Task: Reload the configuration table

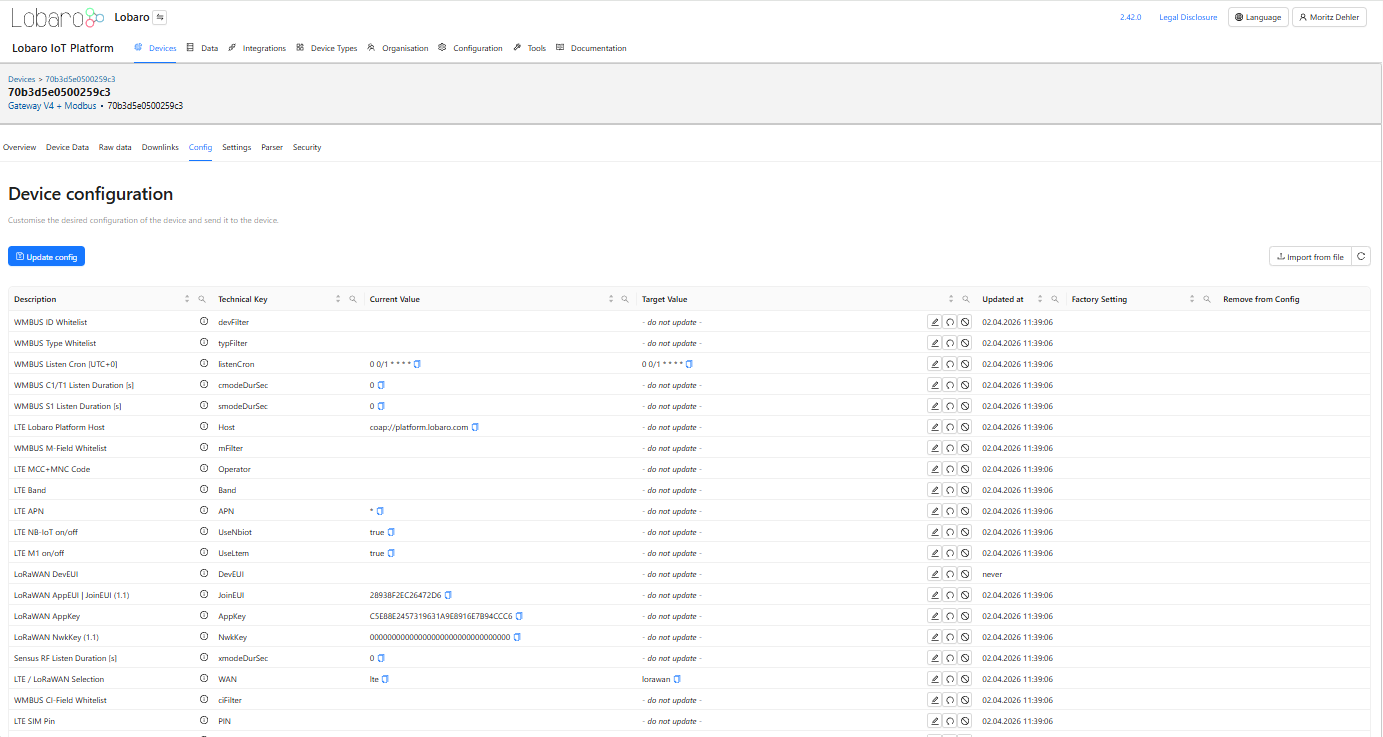Action: click(1361, 257)
